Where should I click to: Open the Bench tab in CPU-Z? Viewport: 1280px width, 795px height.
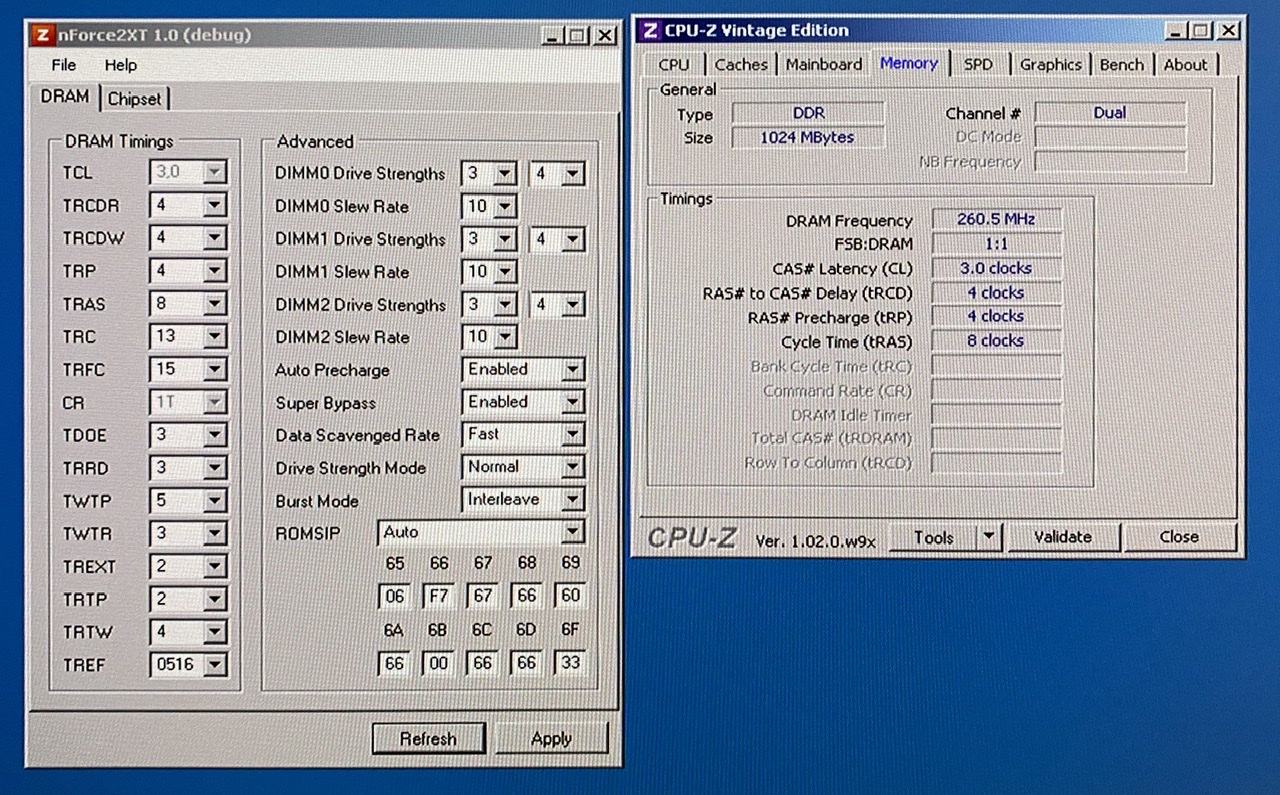[x=1122, y=65]
